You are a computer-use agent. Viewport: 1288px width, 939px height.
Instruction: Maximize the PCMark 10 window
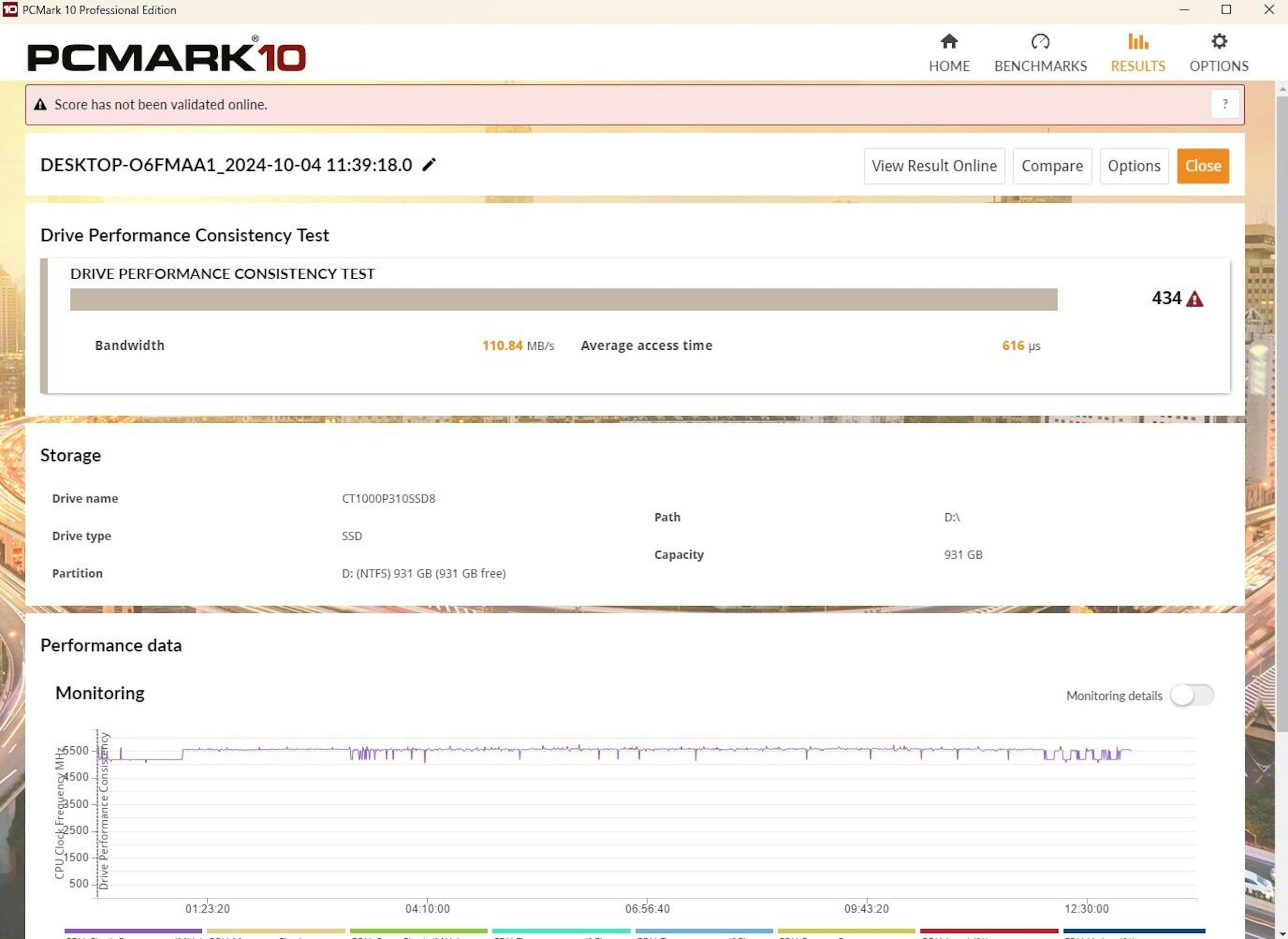click(x=1226, y=10)
